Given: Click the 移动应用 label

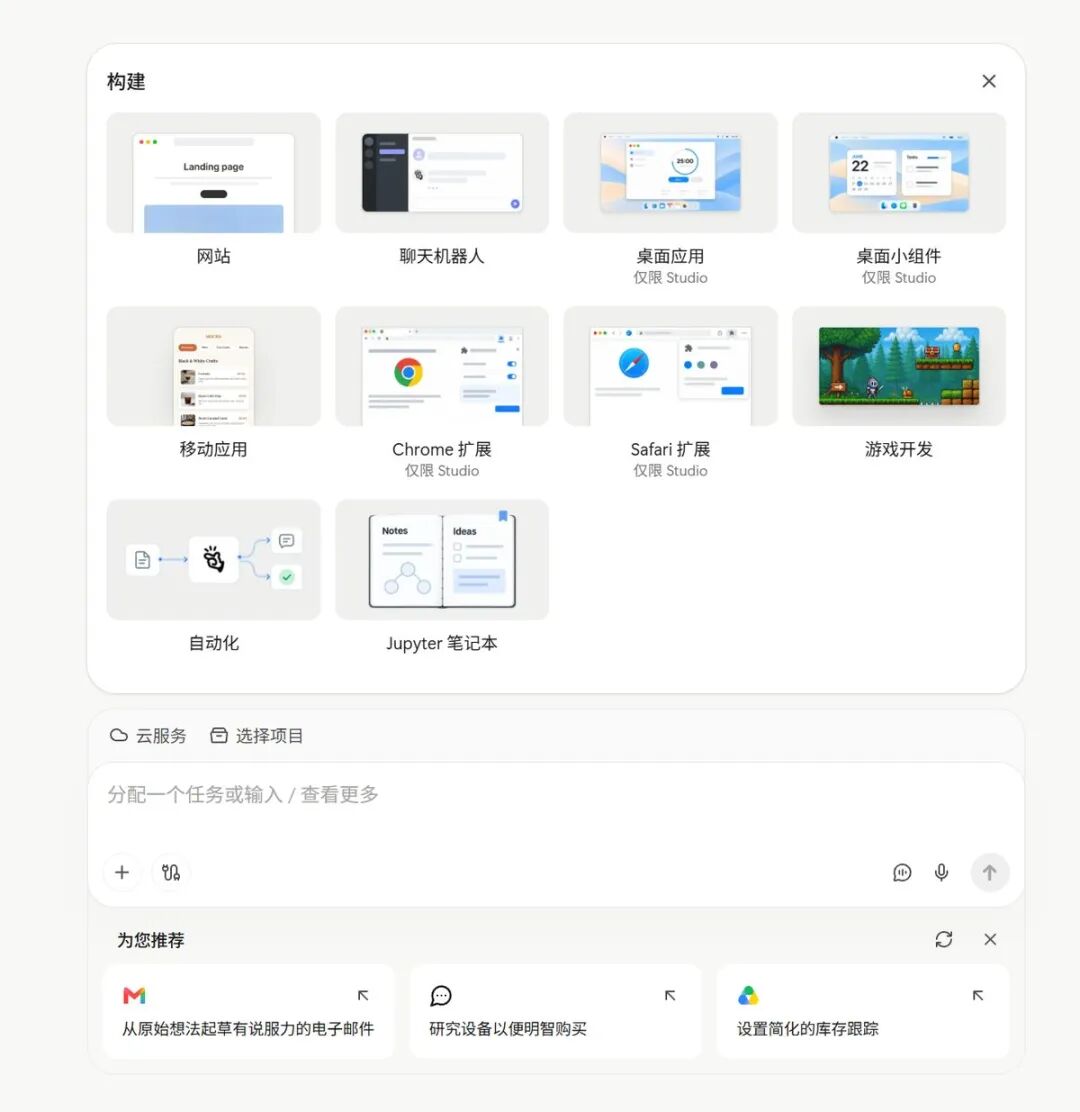Looking at the screenshot, I should click(x=213, y=449).
